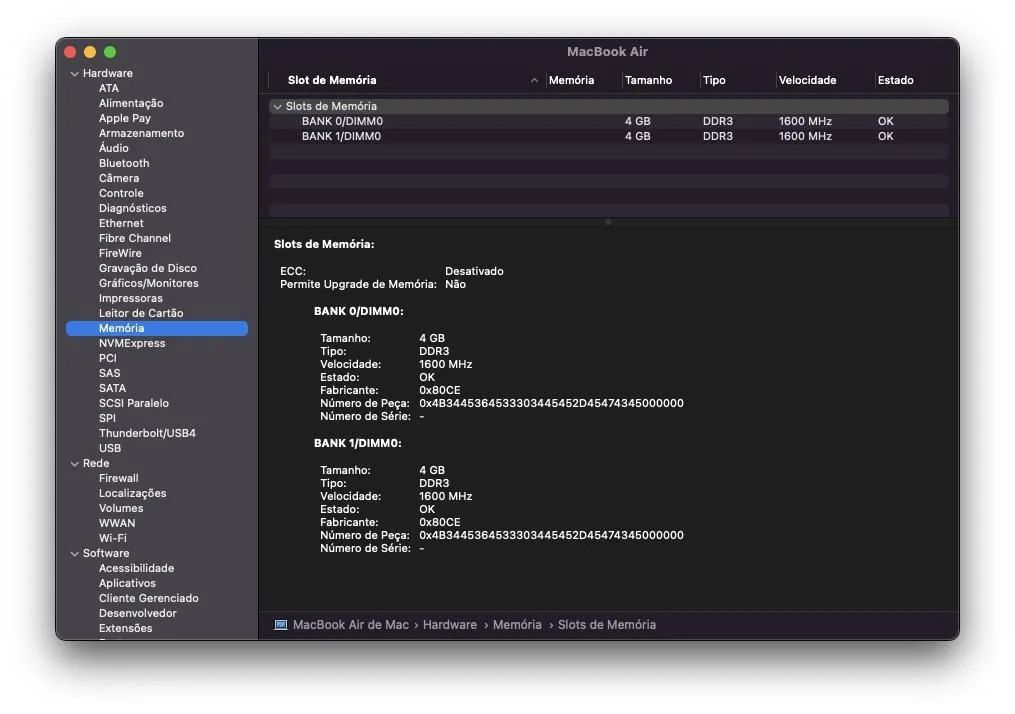The height and width of the screenshot is (714, 1015).
Task: Open Leitor de Cartão section
Action: [140, 313]
